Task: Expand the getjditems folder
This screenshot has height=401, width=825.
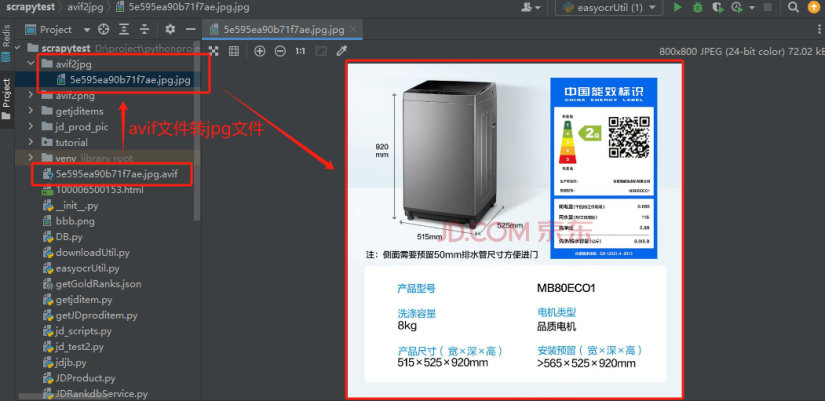Action: (32, 111)
